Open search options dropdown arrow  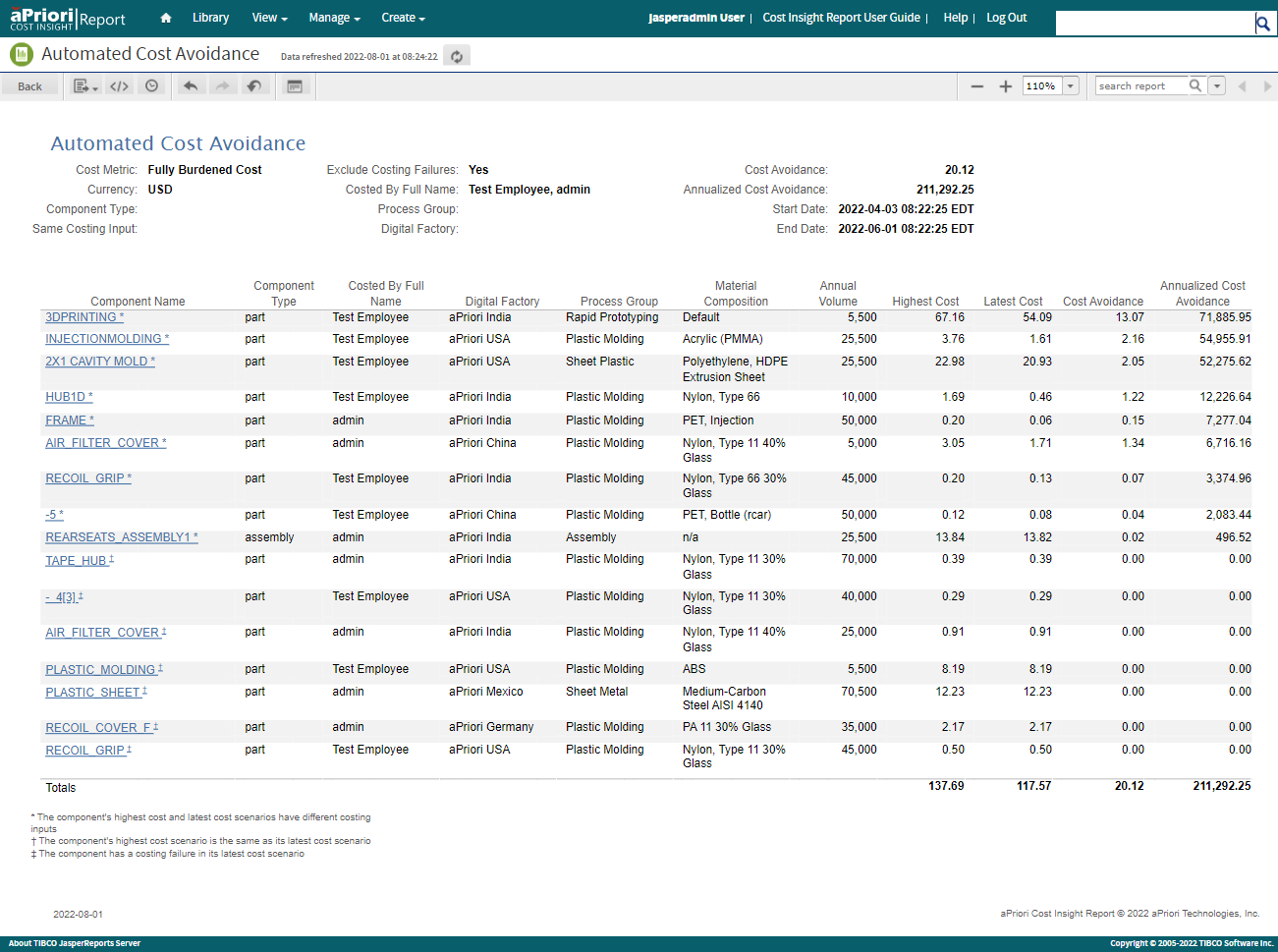[x=1217, y=86]
